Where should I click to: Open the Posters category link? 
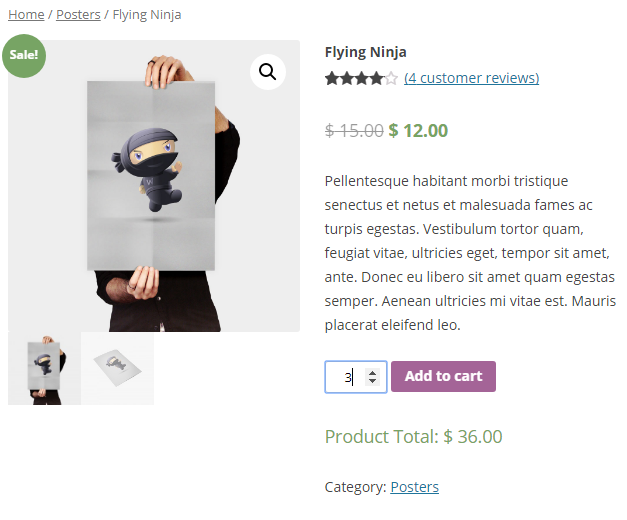pyautogui.click(x=414, y=487)
